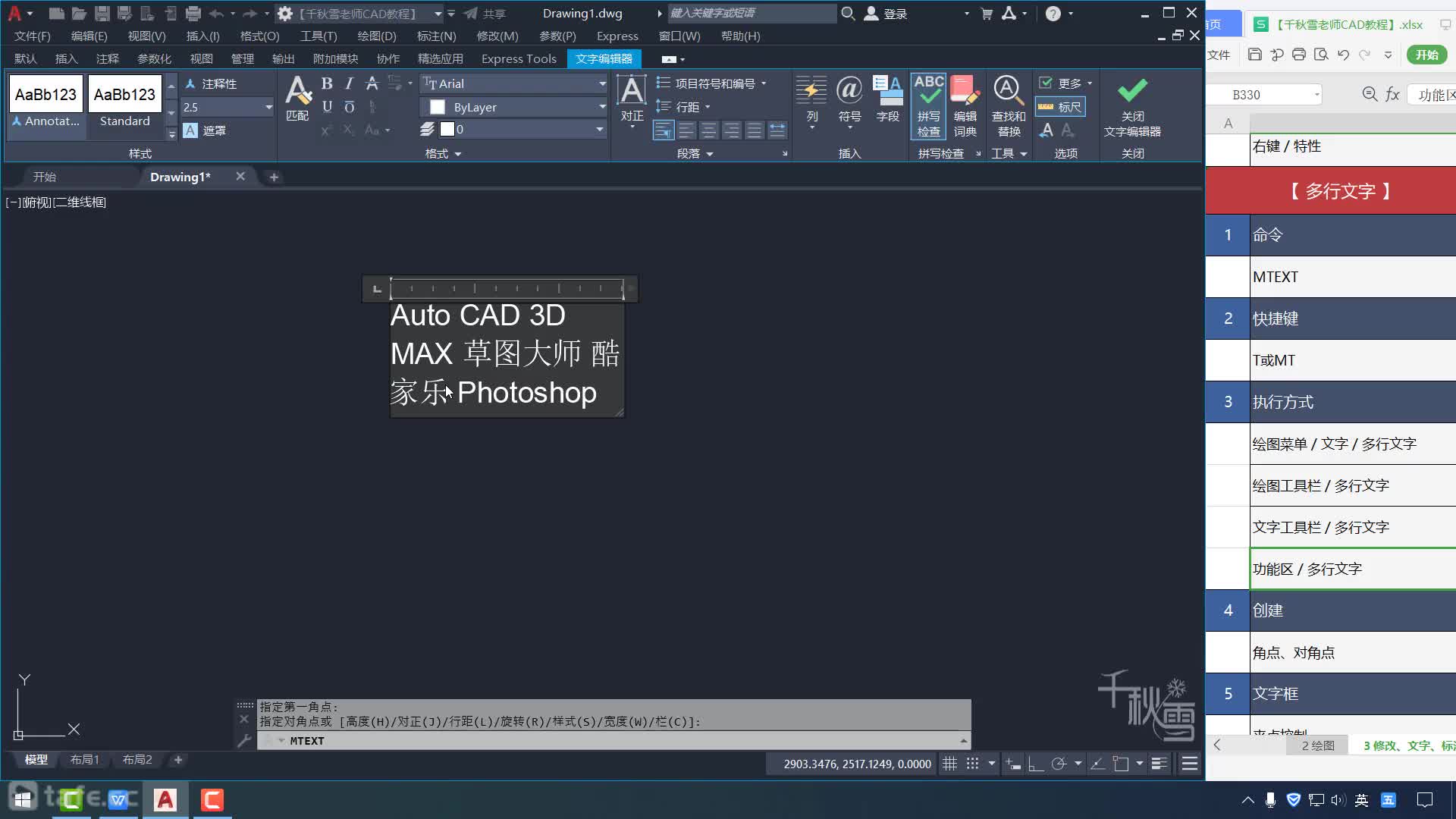Select the Annotative text style thumbnail

pos(45,102)
